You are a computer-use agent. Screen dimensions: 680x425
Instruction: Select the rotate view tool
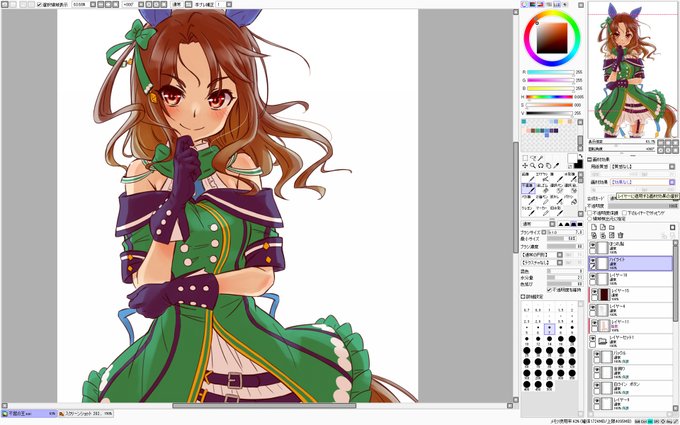point(541,166)
